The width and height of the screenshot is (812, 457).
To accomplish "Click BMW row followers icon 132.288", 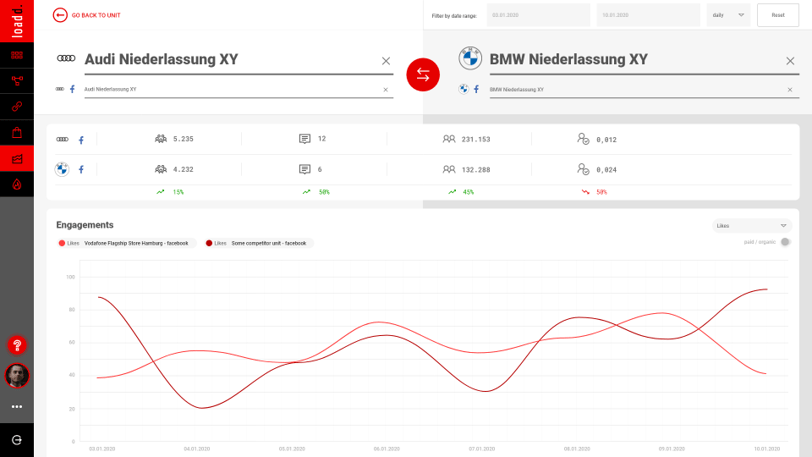I will point(449,169).
